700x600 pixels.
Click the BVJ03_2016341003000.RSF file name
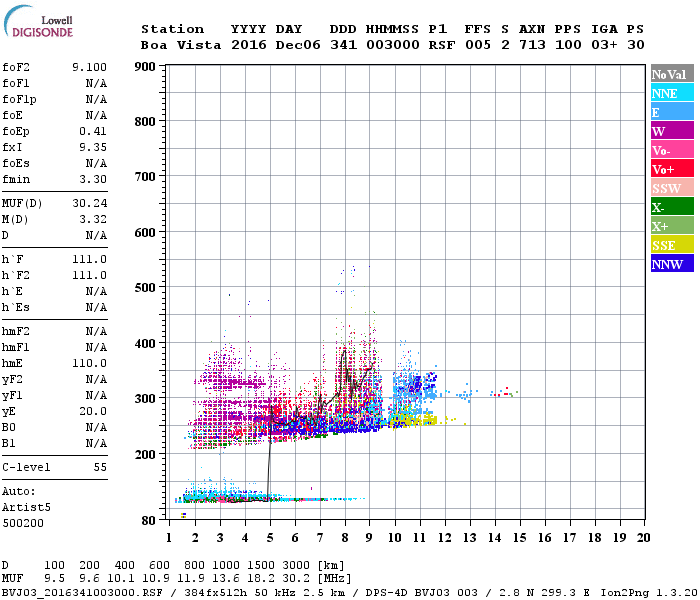pyautogui.click(x=82, y=593)
